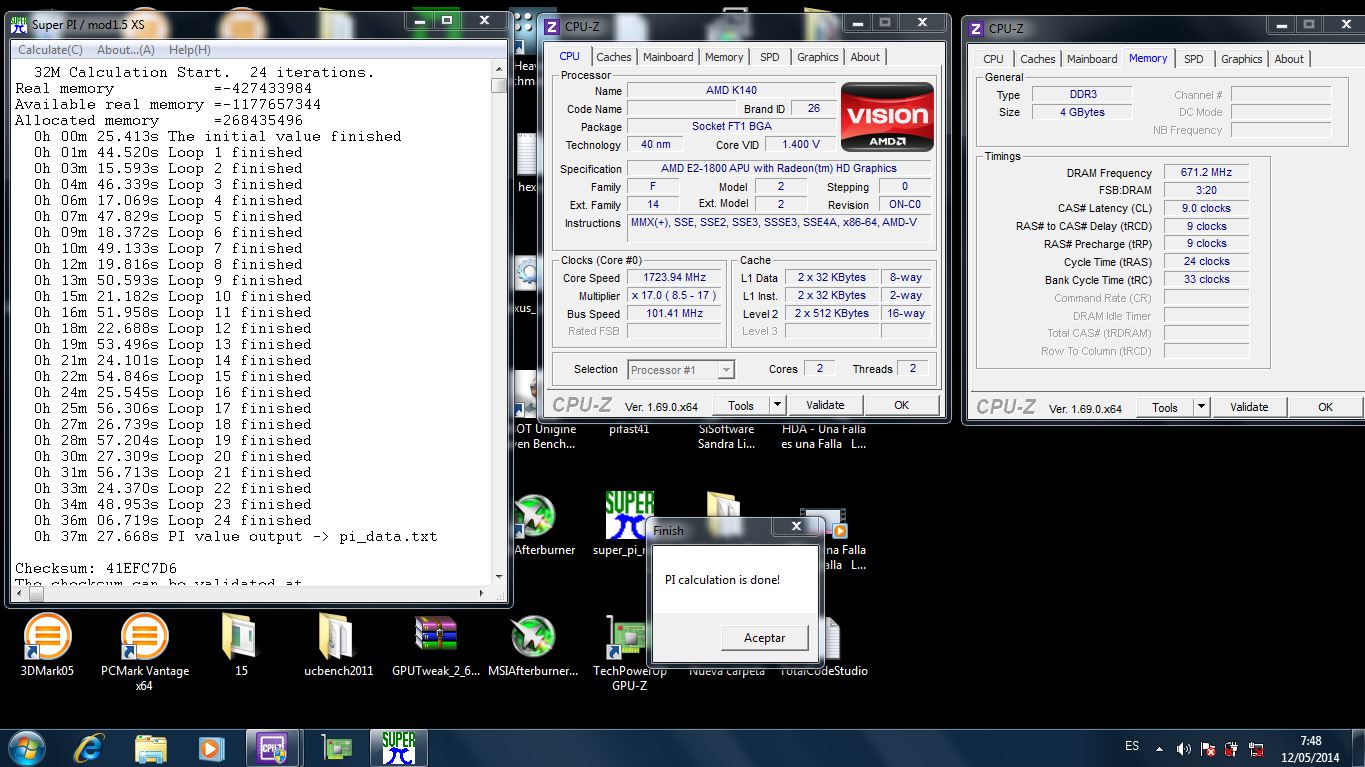Switch to Mainboard tab in left CPU-Z
This screenshot has width=1365, height=767.
pos(668,57)
